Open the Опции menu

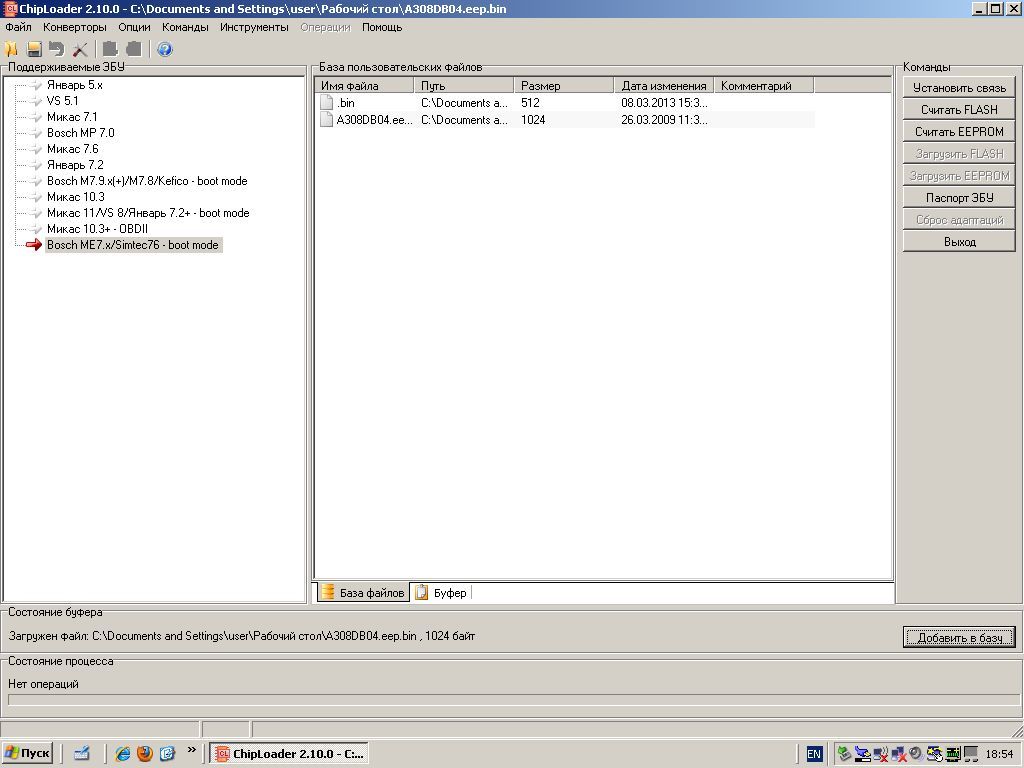pos(135,27)
